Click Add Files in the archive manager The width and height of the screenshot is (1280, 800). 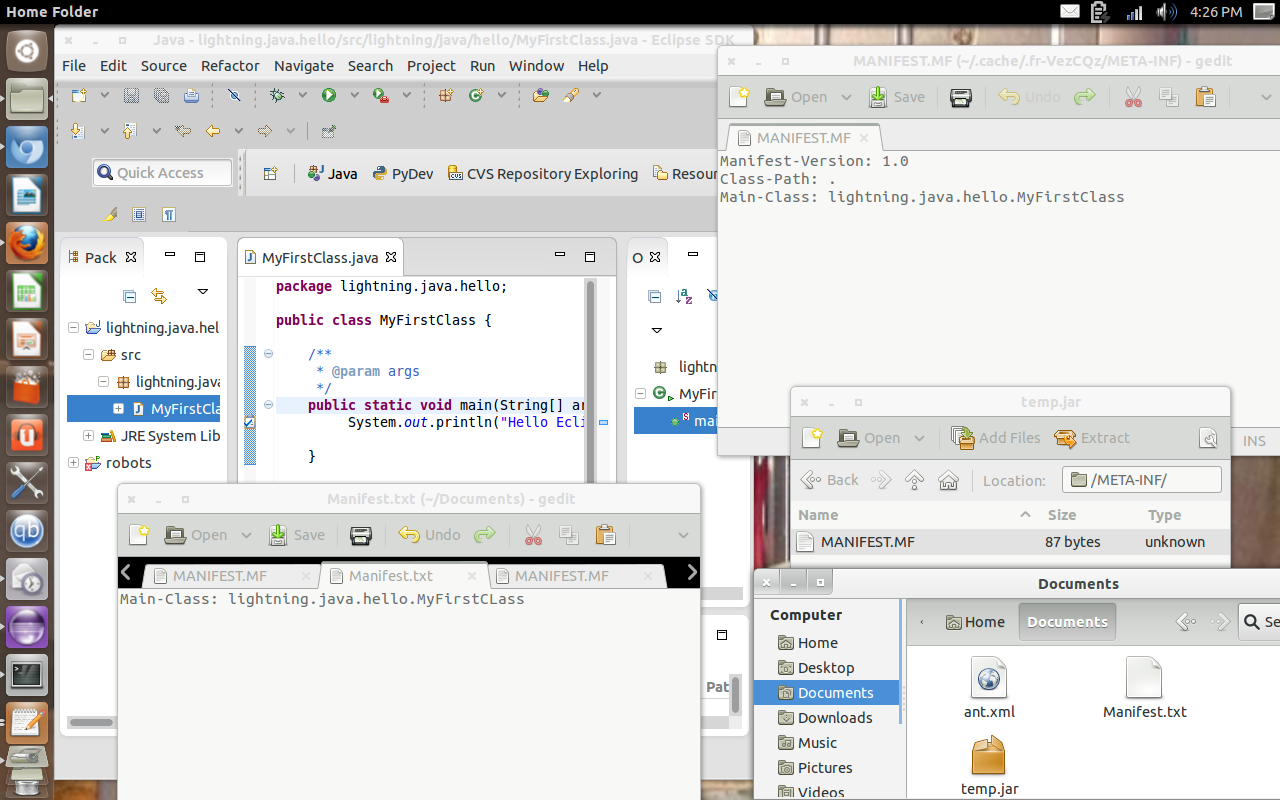(x=996, y=438)
